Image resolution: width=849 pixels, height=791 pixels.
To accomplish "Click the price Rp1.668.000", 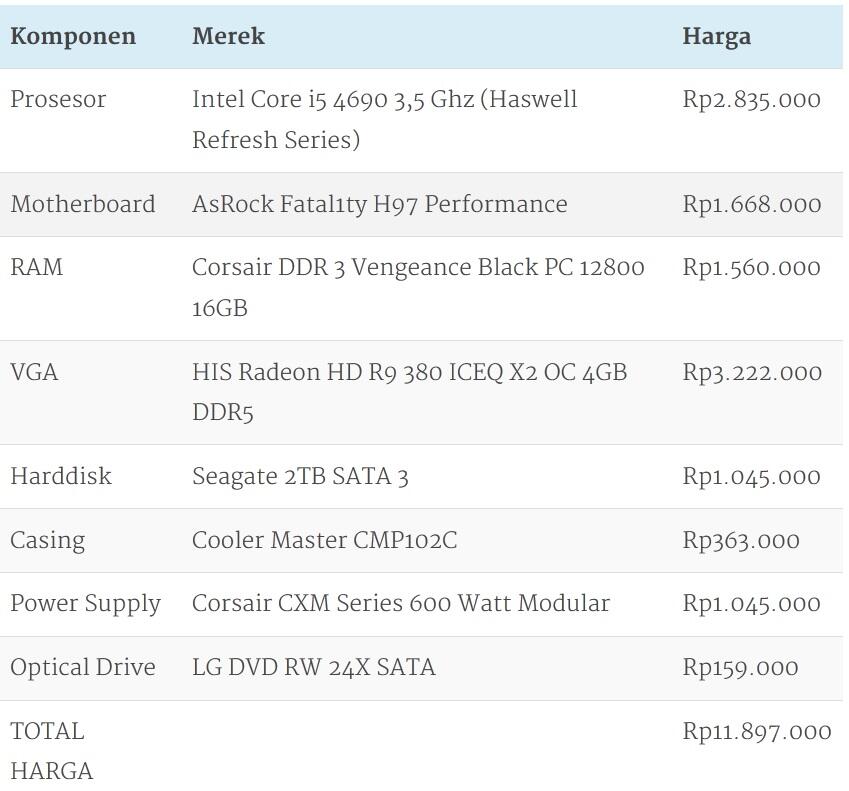I will (751, 205).
